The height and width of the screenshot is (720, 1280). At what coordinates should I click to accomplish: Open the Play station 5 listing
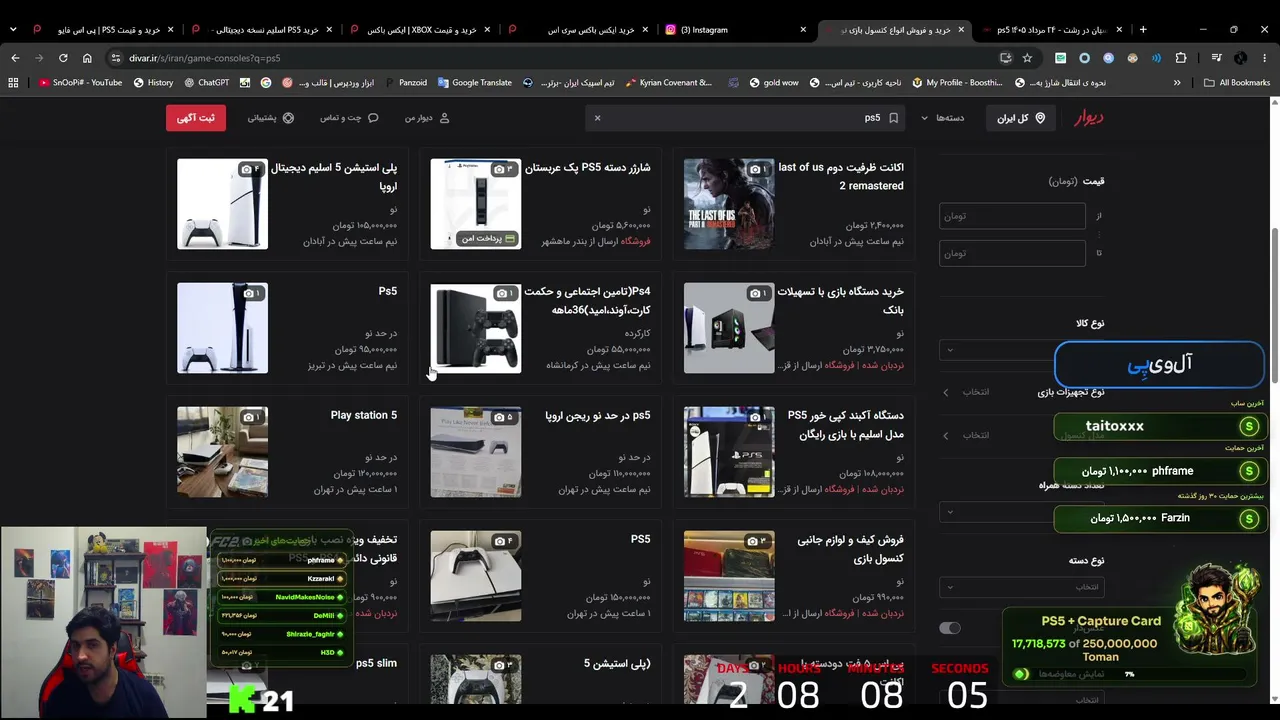[x=287, y=452]
